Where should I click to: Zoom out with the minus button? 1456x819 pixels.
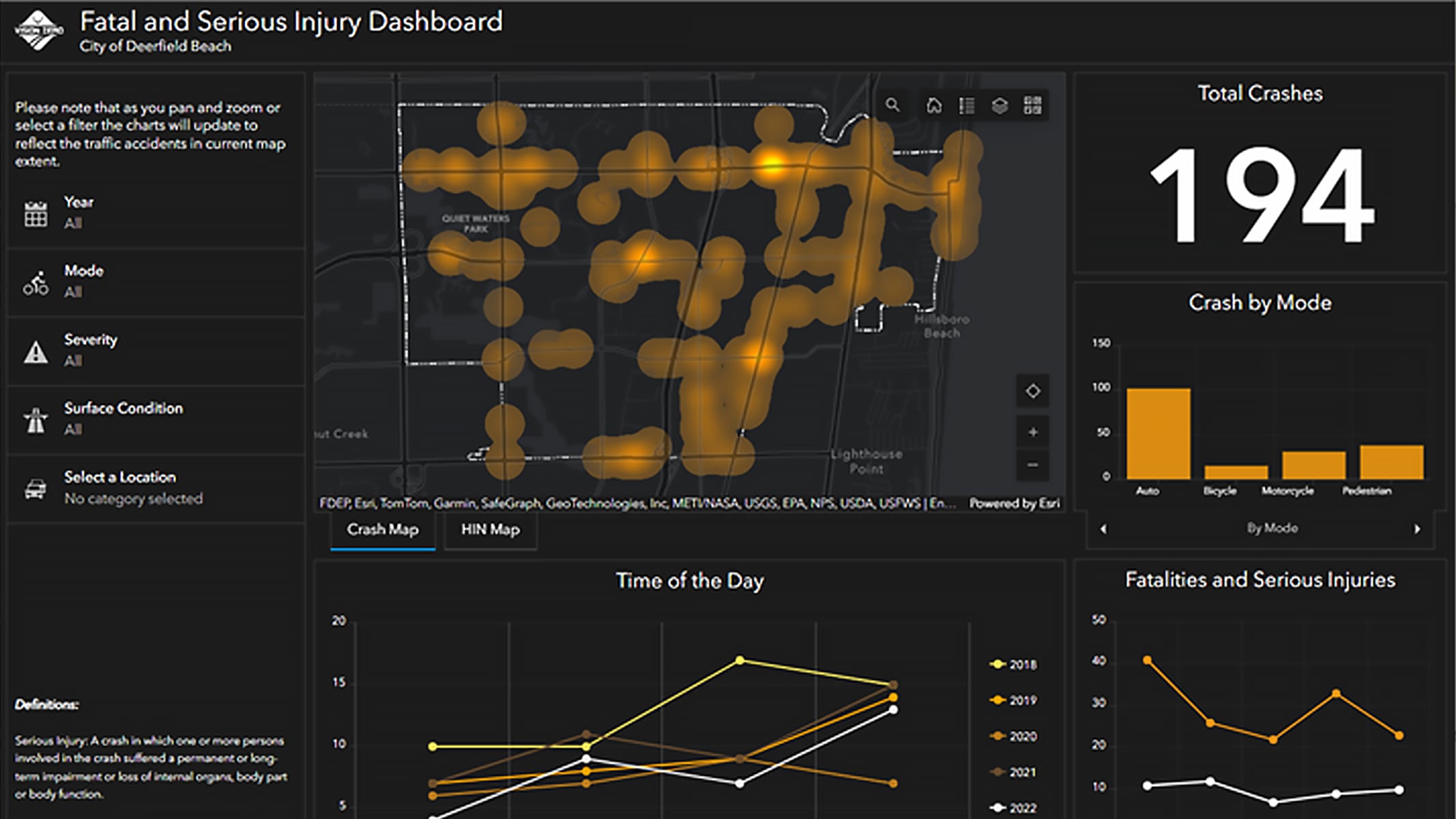click(1033, 465)
